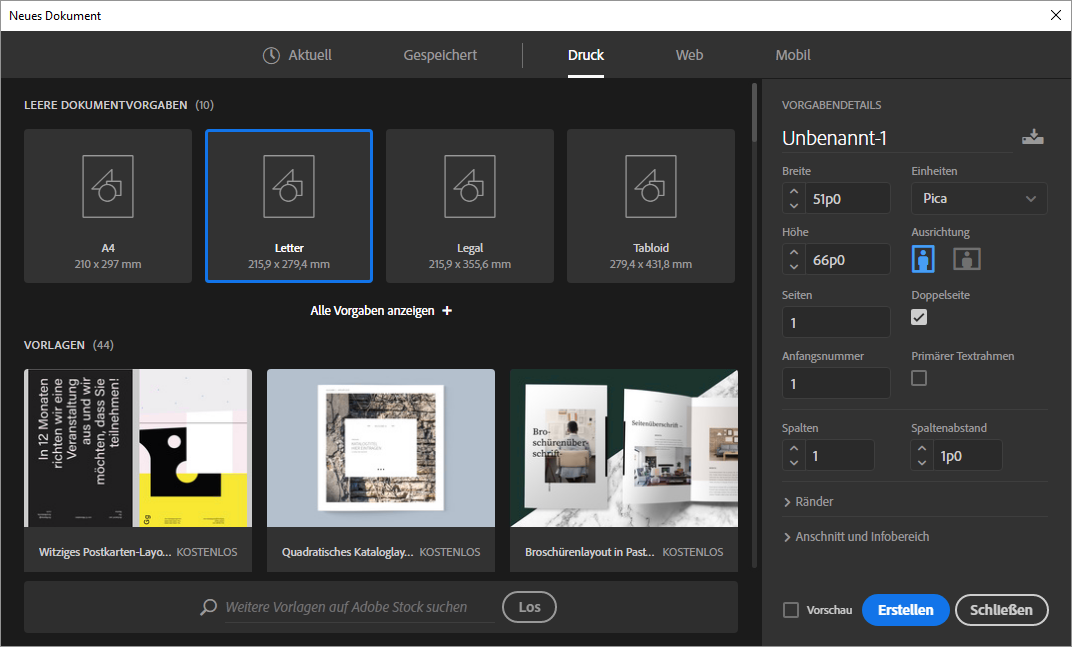1072x647 pixels.
Task: Show all presets via Alle Vorgaben anzeigen
Action: 381,311
